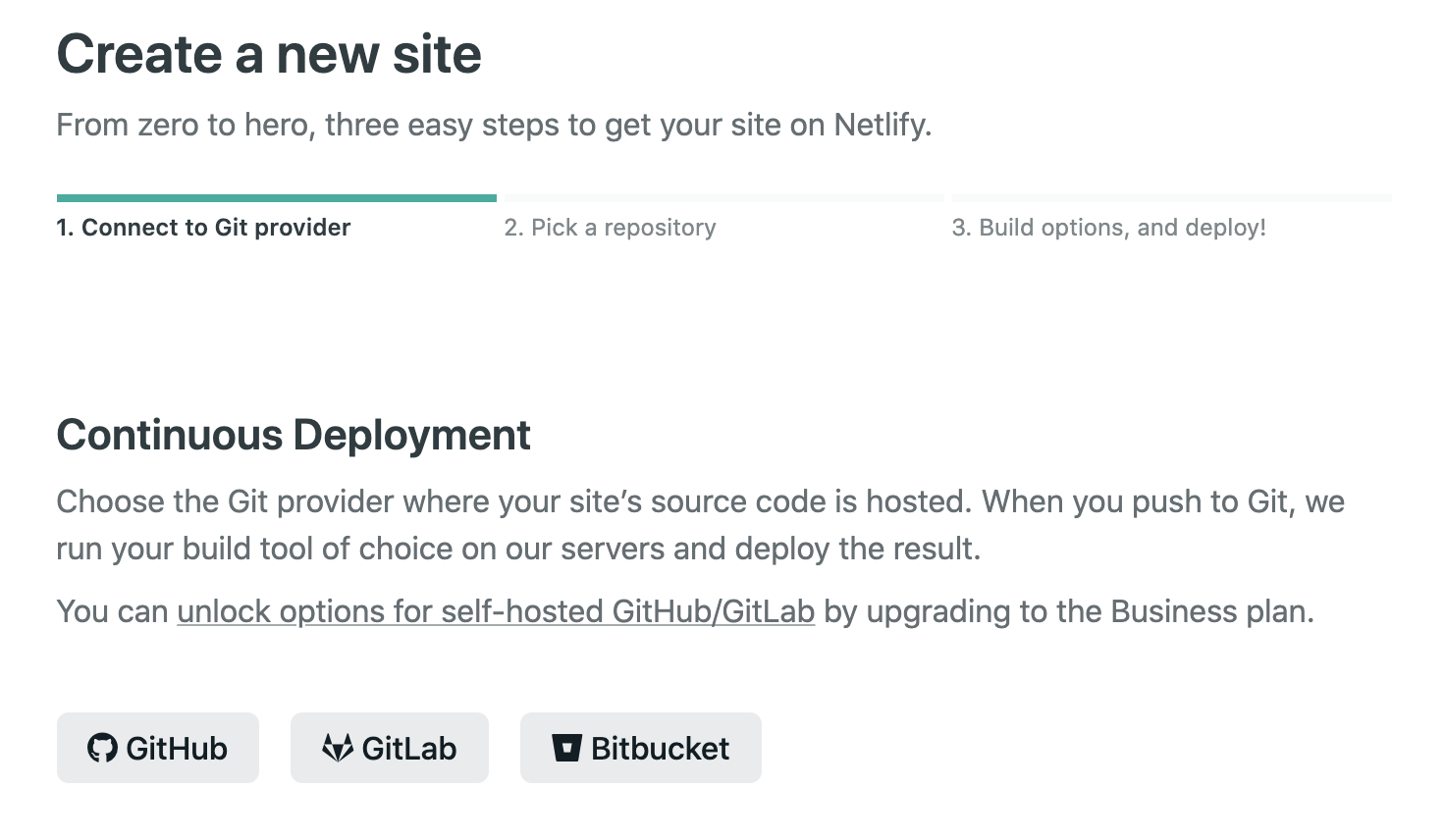Go to step 2 Pick a repository
This screenshot has width=1445, height=840.
[x=610, y=228]
